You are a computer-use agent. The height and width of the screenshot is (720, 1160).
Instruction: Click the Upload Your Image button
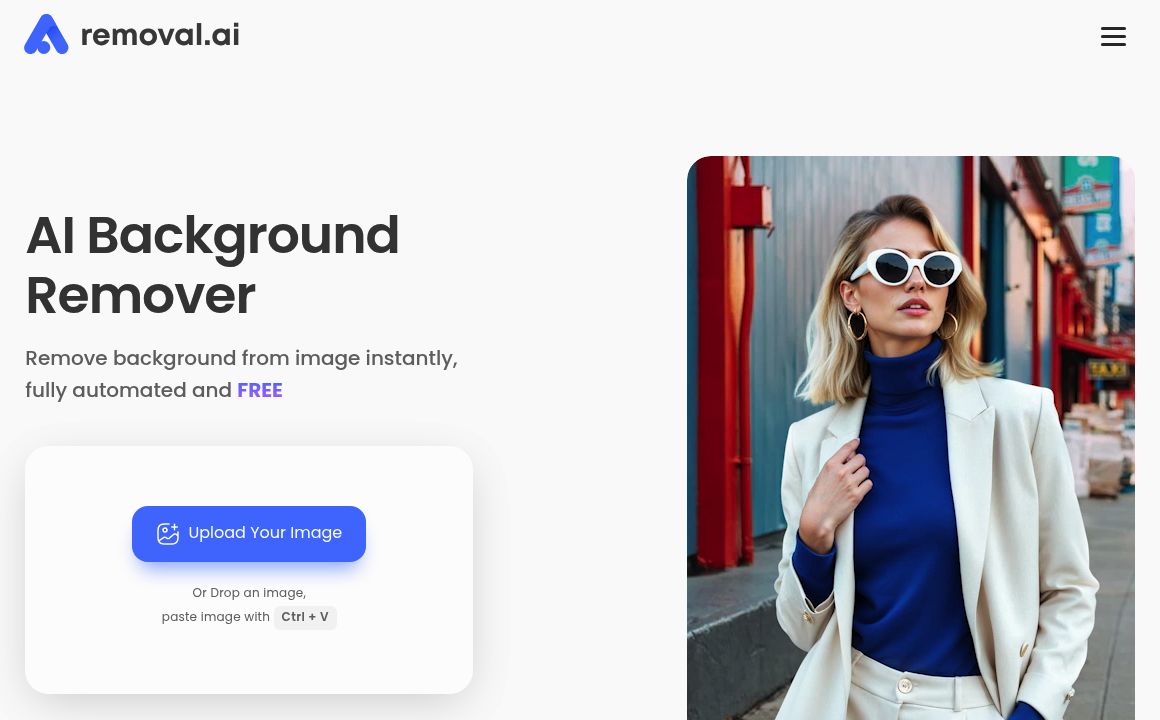(249, 534)
